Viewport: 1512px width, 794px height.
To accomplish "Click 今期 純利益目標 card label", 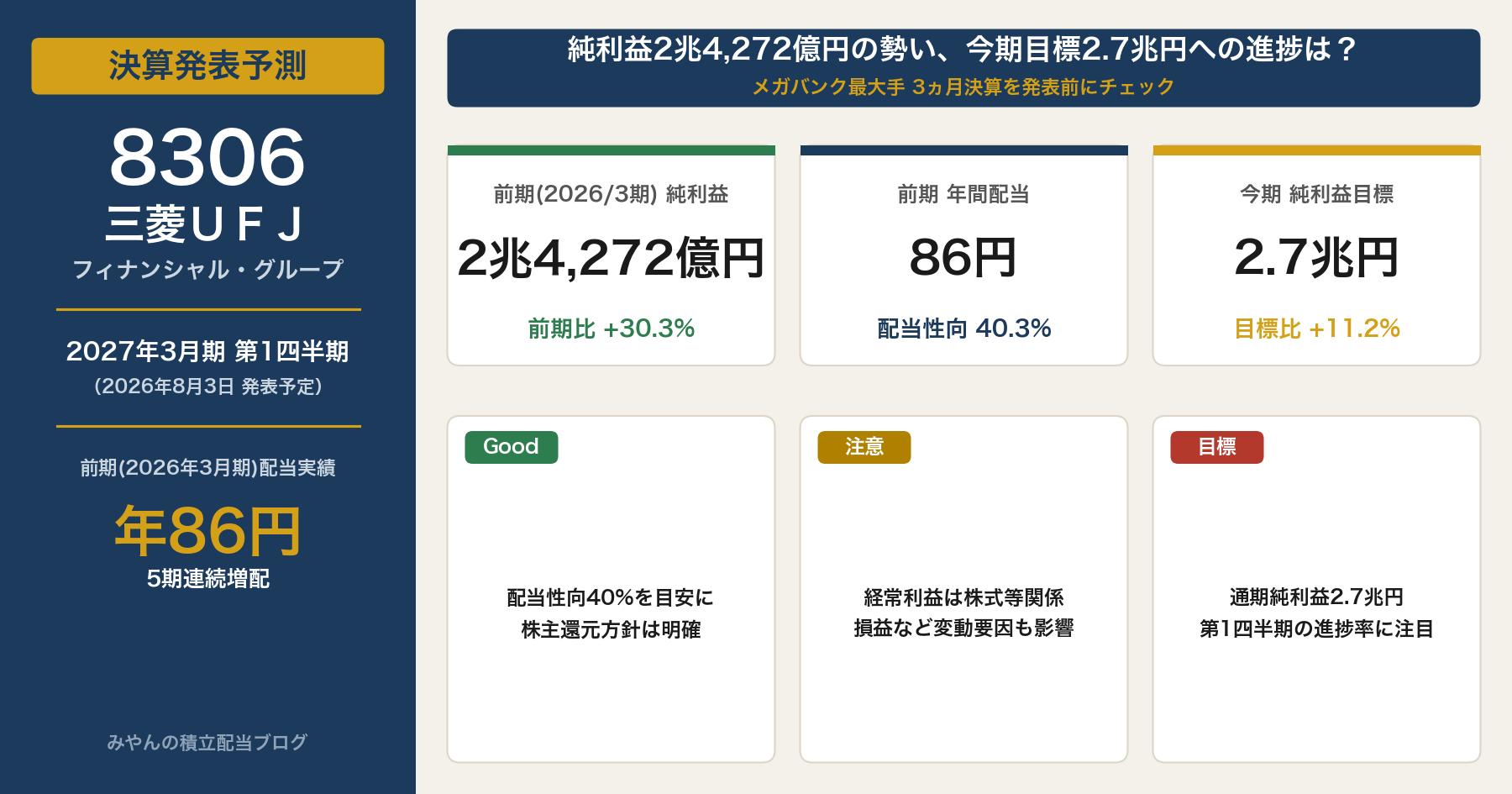I will point(1316,195).
